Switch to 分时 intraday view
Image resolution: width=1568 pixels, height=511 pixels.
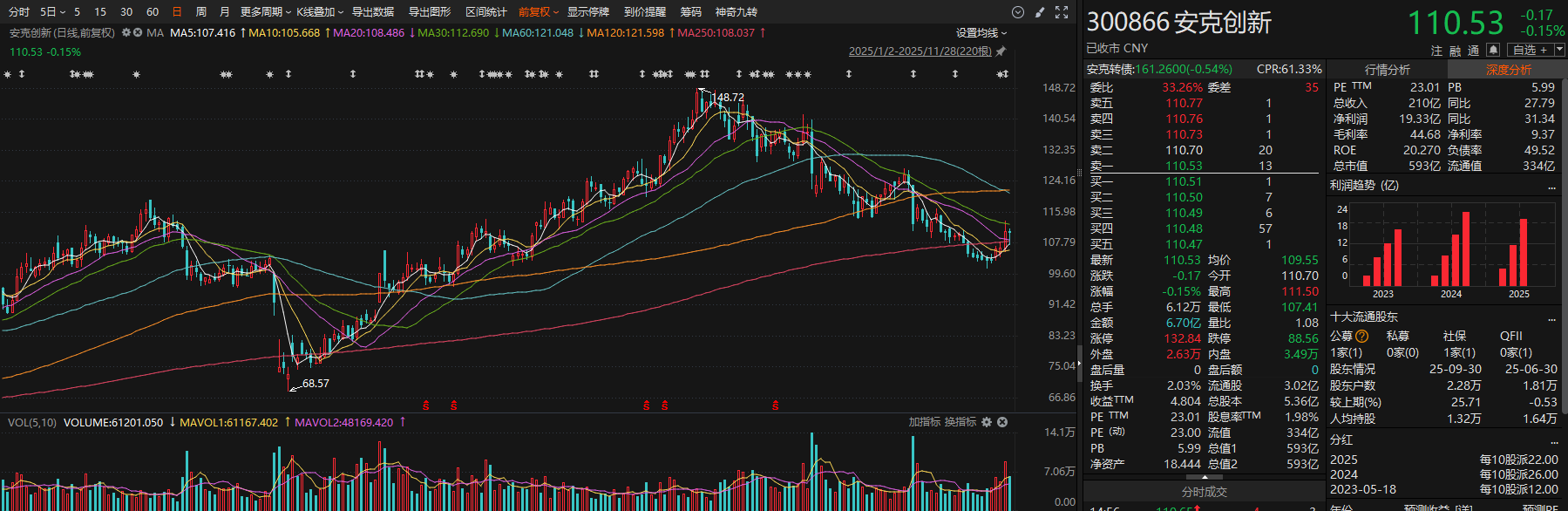(x=18, y=12)
